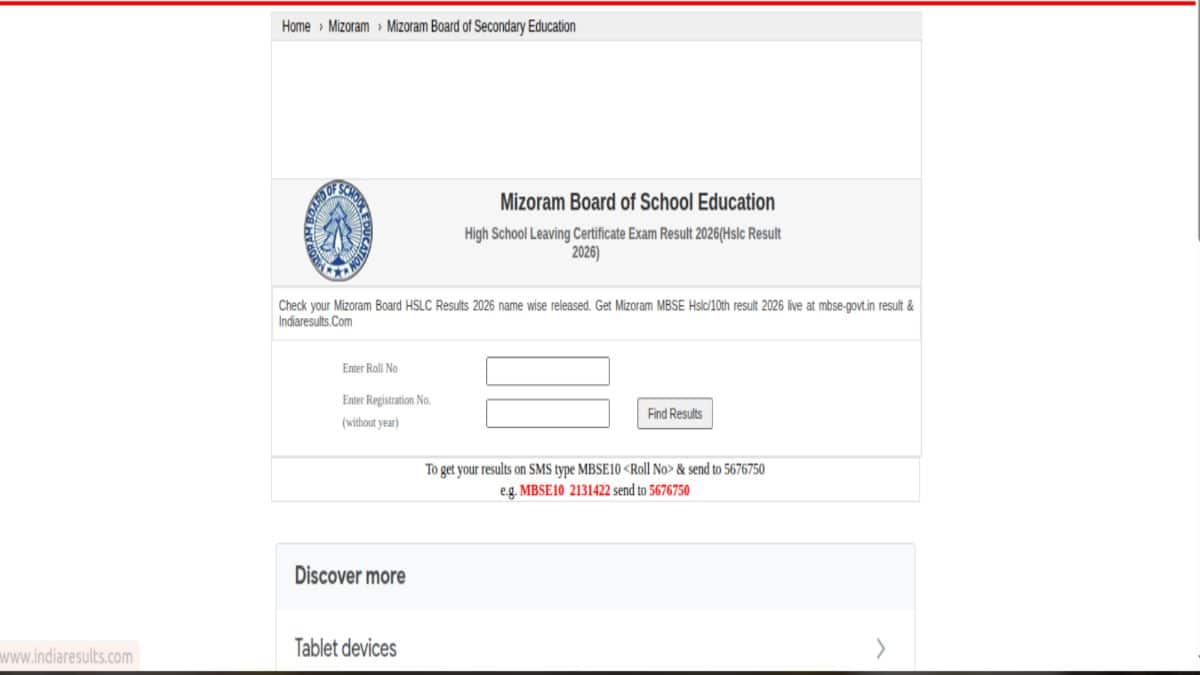This screenshot has width=1200, height=675.
Task: Open the Tablet devices suggestion
Action: 346,648
